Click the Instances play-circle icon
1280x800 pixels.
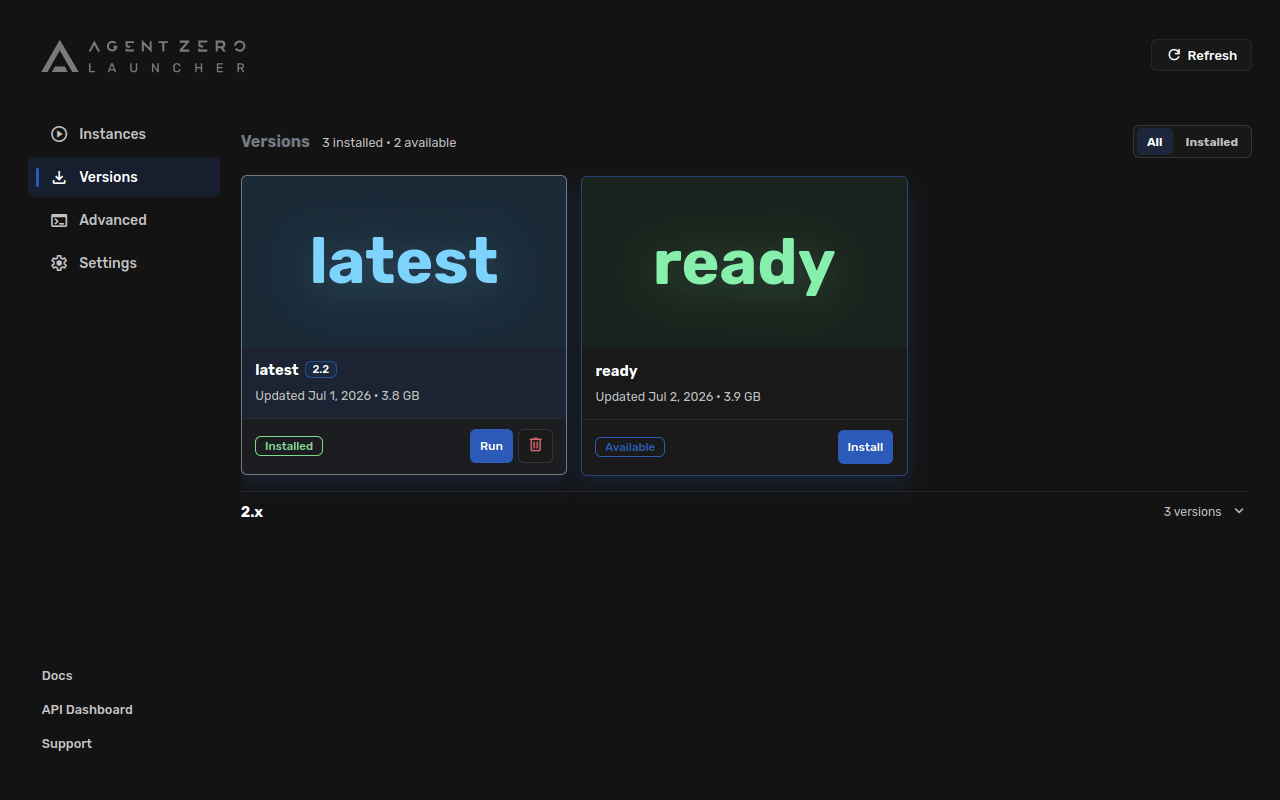[x=59, y=134]
